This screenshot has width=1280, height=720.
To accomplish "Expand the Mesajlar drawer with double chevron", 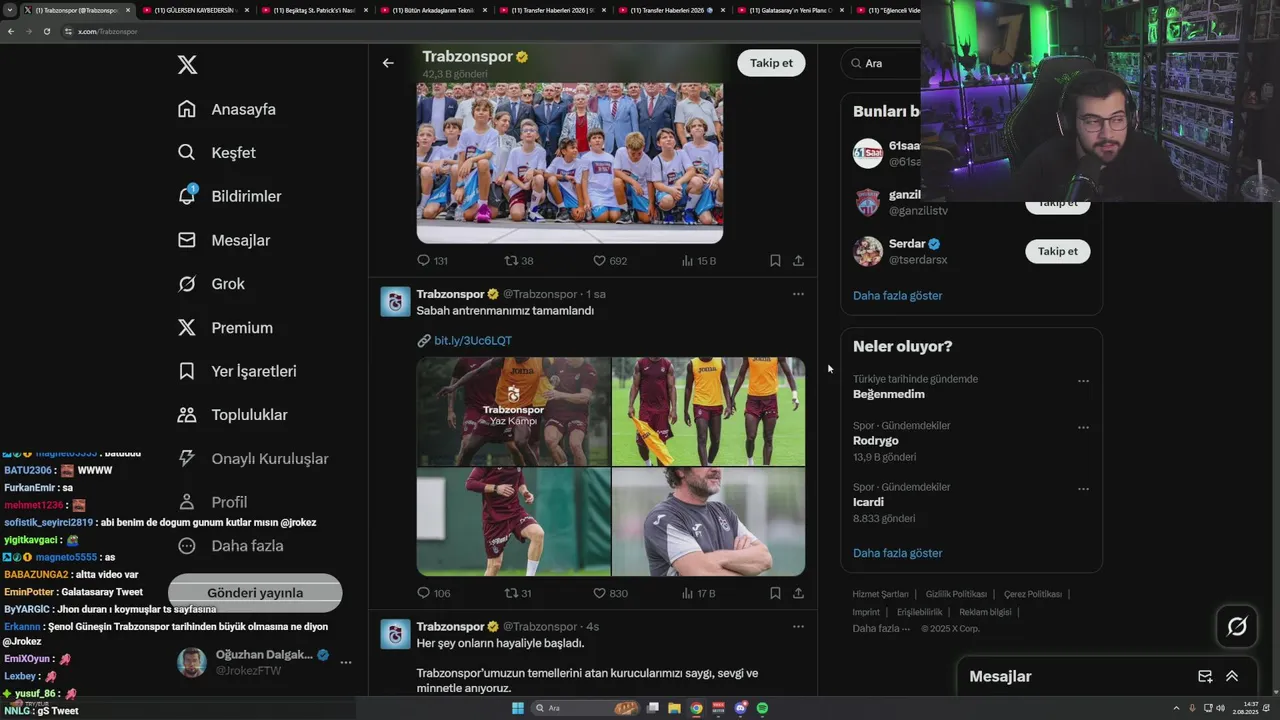I will (x=1232, y=676).
